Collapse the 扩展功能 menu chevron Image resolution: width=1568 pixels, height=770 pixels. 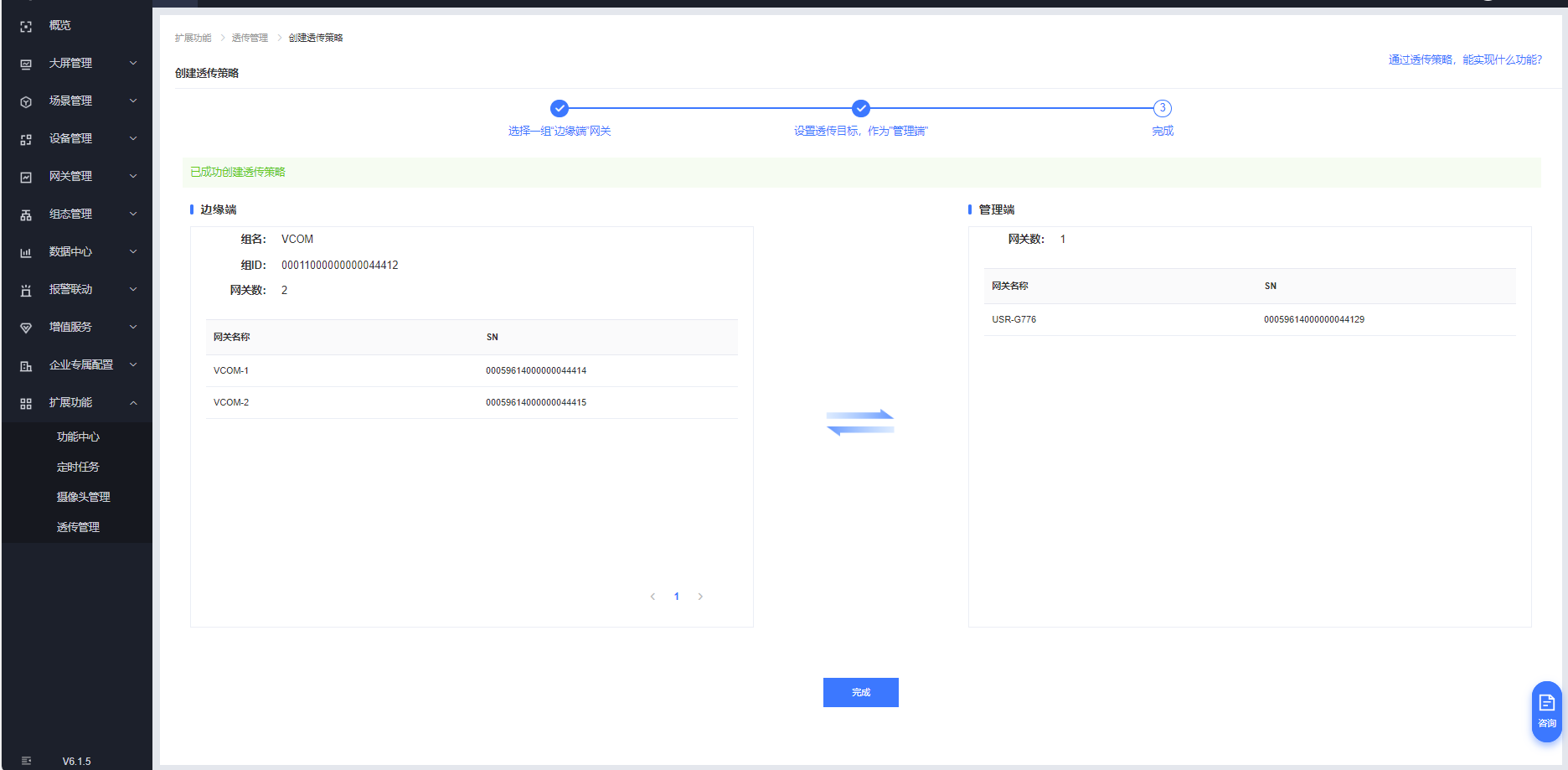click(133, 403)
